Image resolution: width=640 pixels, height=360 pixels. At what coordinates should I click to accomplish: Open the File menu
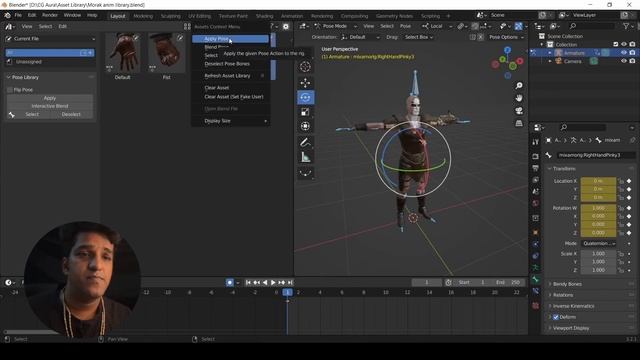point(18,16)
